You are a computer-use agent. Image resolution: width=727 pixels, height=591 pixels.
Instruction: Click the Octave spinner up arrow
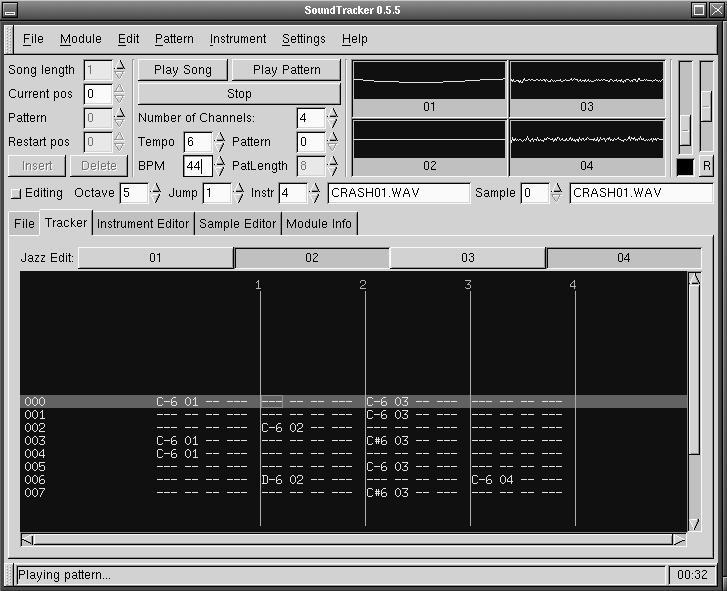pyautogui.click(x=156, y=188)
